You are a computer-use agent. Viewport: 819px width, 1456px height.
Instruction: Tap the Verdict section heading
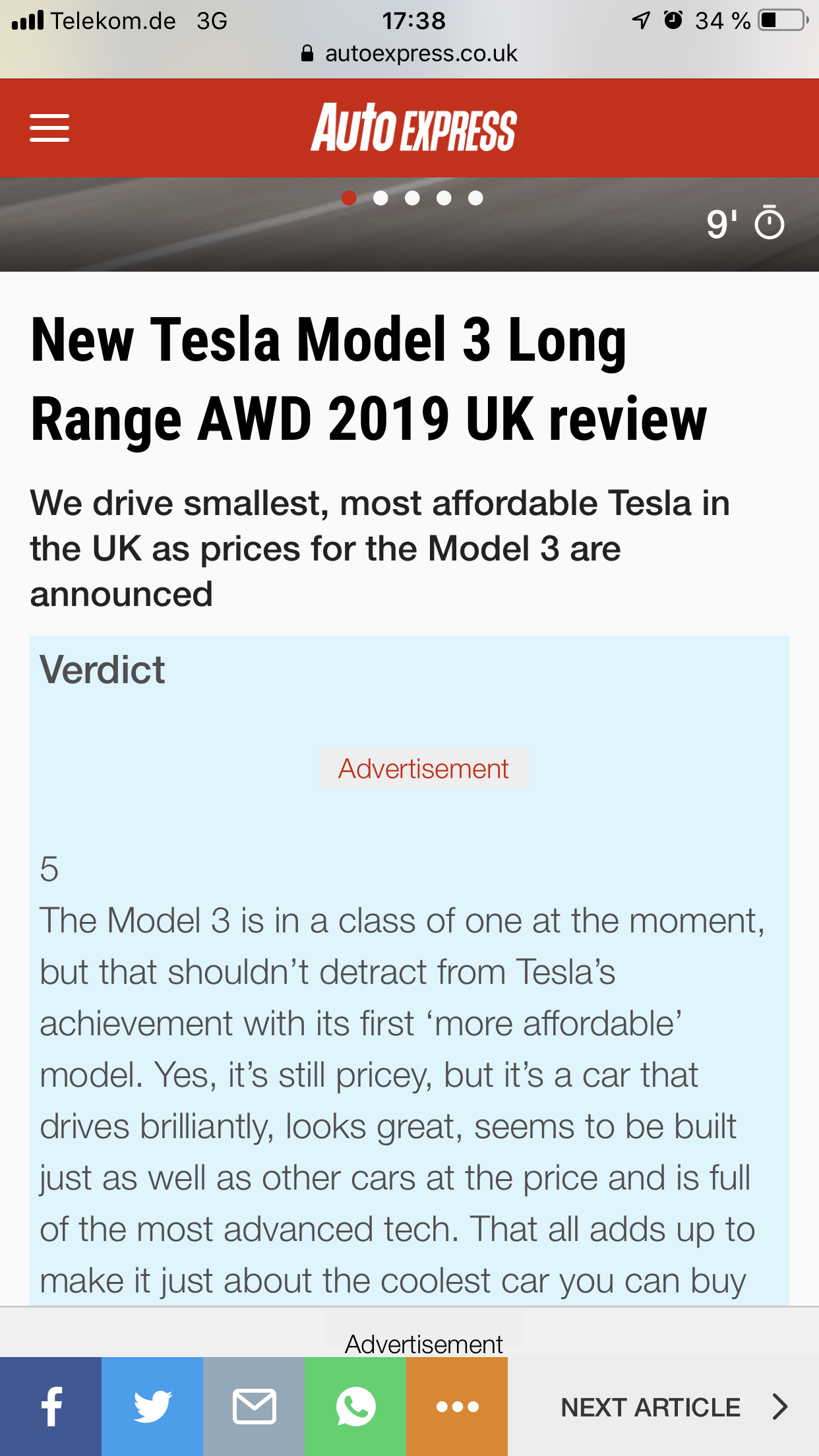click(102, 670)
